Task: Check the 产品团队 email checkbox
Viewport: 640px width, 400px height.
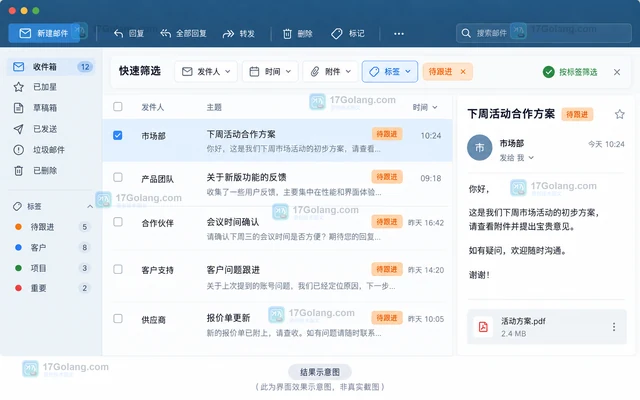Action: click(118, 177)
